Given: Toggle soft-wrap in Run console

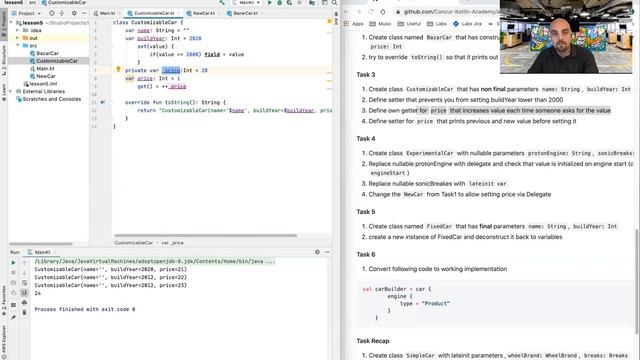Looking at the screenshot, I should coord(24,283).
